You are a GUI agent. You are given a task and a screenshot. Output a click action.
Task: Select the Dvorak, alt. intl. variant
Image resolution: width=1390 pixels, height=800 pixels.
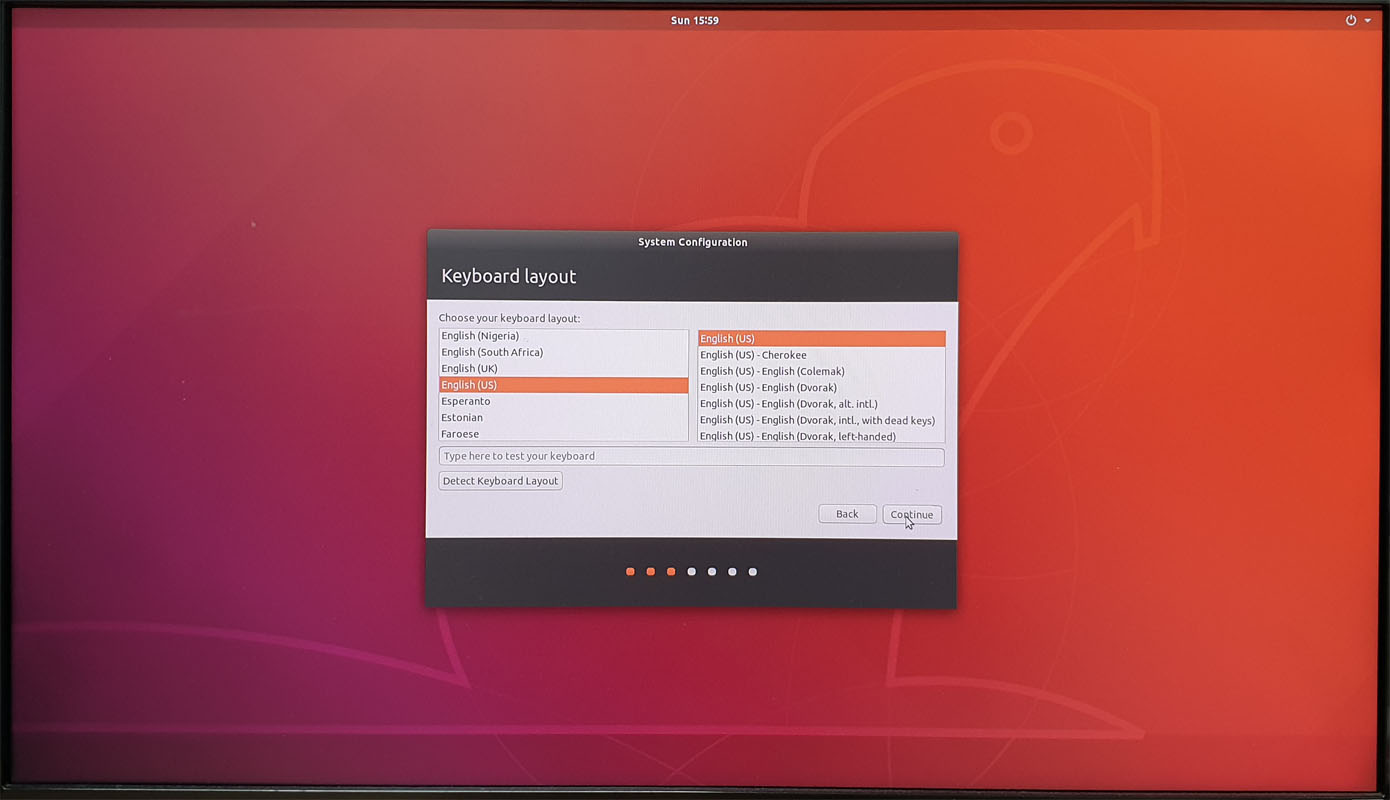click(x=821, y=404)
